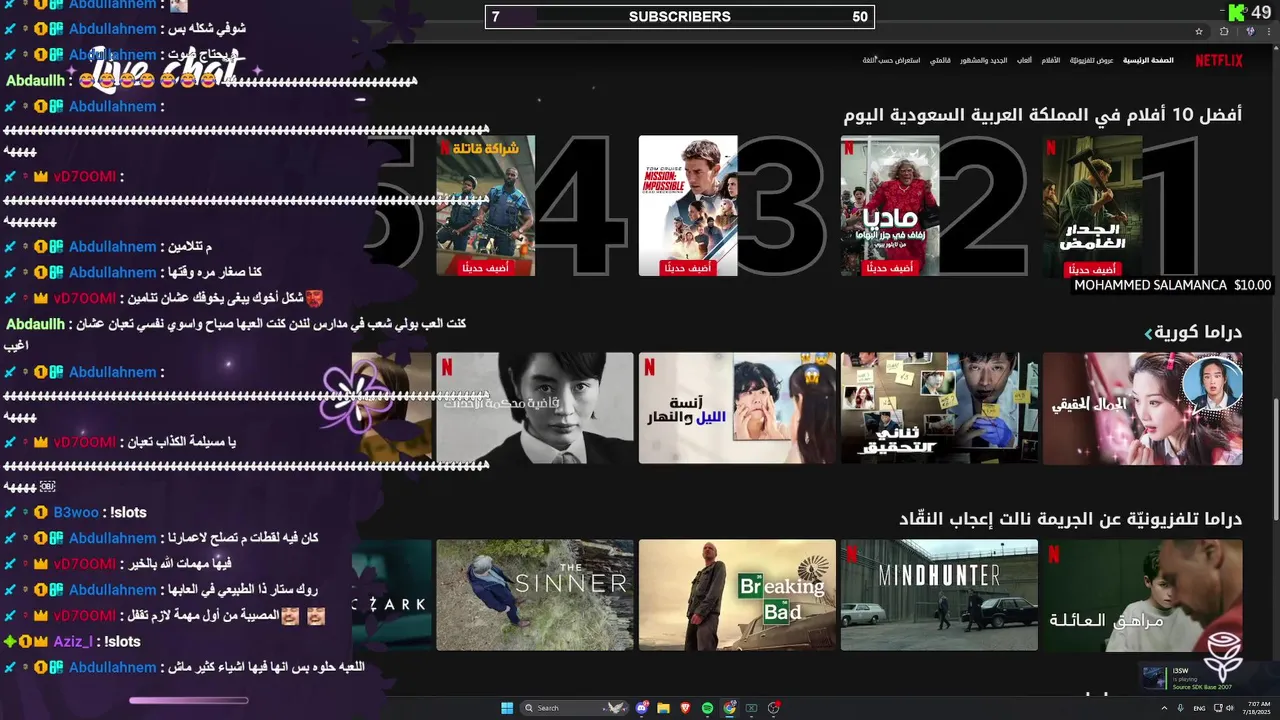Viewport: 1280px width, 720px height.
Task: Open Discord from the taskbar
Action: [642, 708]
